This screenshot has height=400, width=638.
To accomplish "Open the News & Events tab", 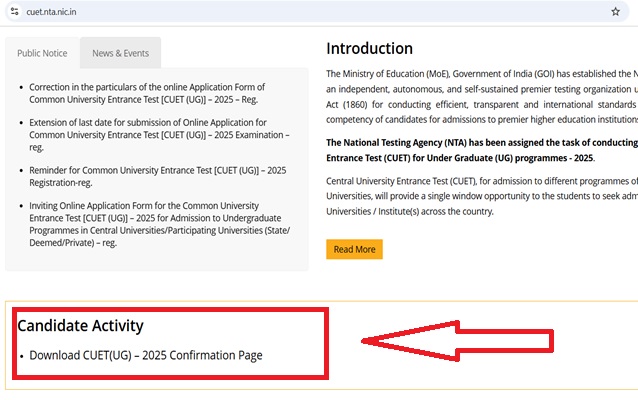I will (120, 53).
